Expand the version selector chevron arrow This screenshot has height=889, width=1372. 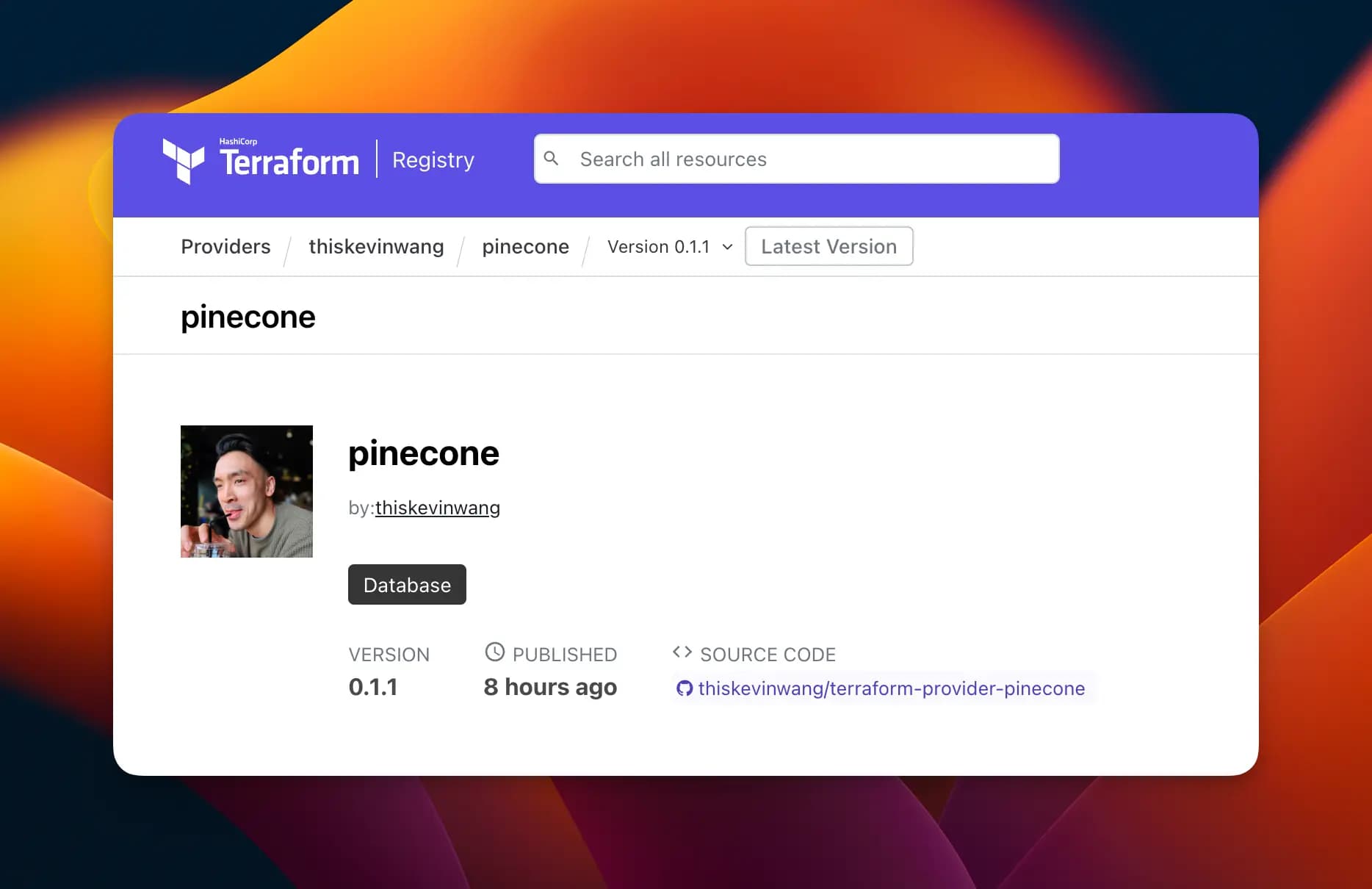coord(727,247)
